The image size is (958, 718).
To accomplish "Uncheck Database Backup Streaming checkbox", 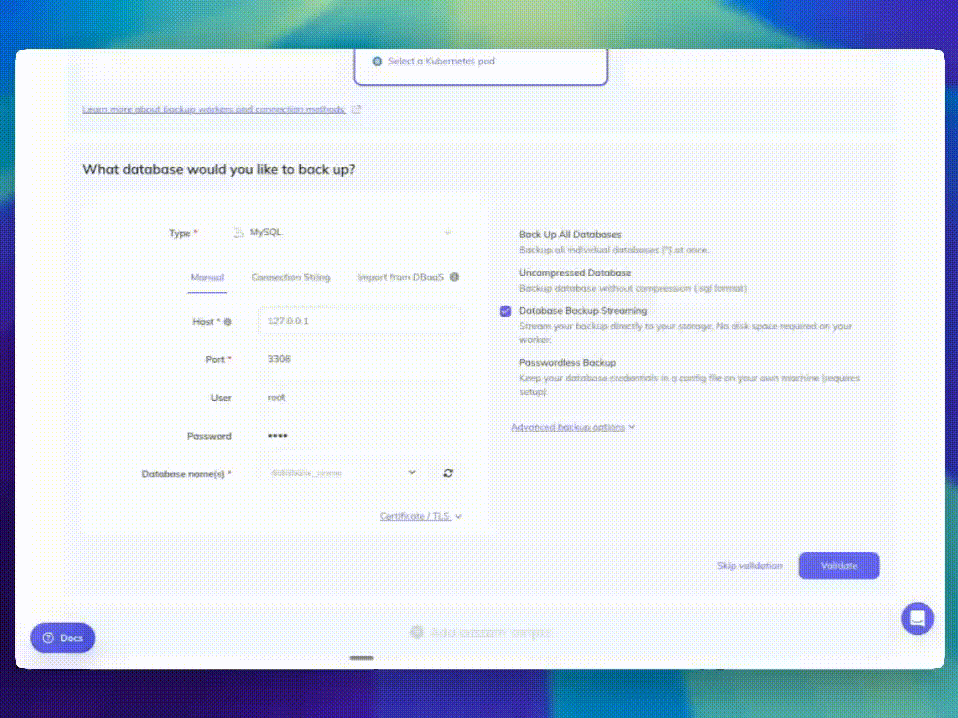I will click(506, 311).
